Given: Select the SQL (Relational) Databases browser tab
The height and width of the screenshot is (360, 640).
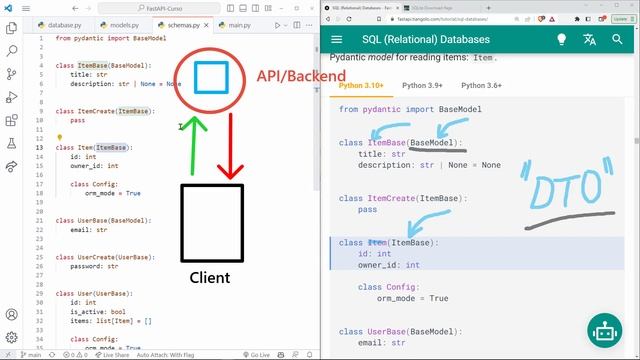Looking at the screenshot, I should coord(361,8).
